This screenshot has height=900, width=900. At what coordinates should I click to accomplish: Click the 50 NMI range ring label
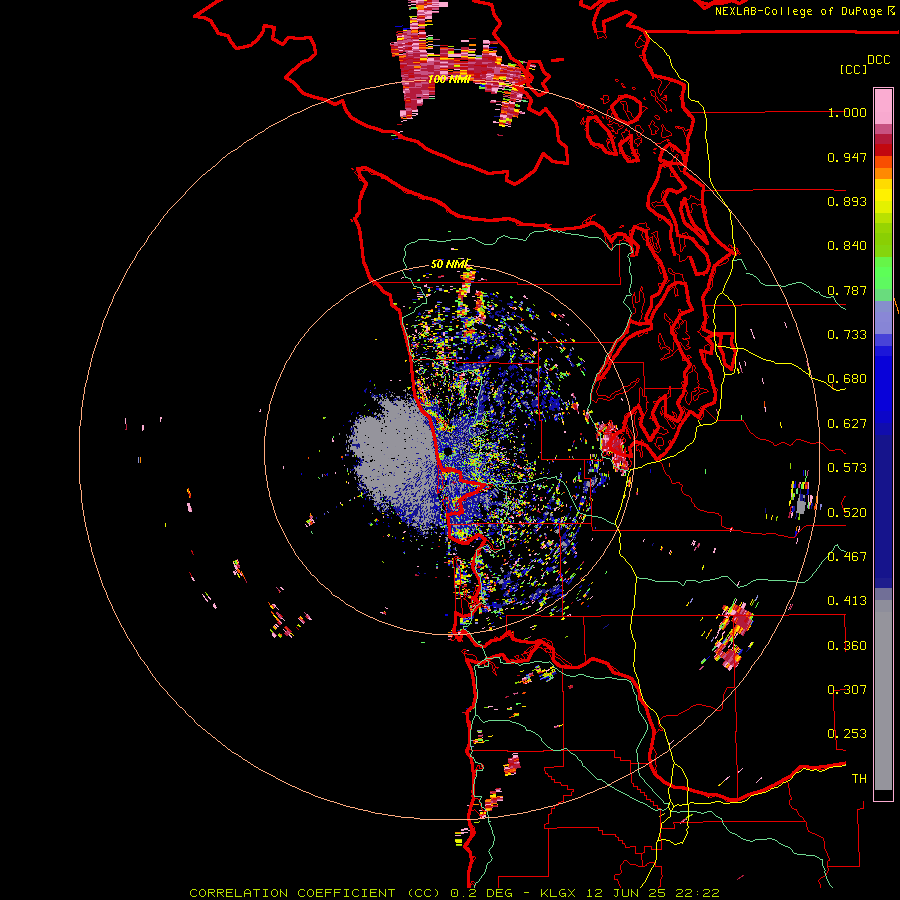click(451, 265)
